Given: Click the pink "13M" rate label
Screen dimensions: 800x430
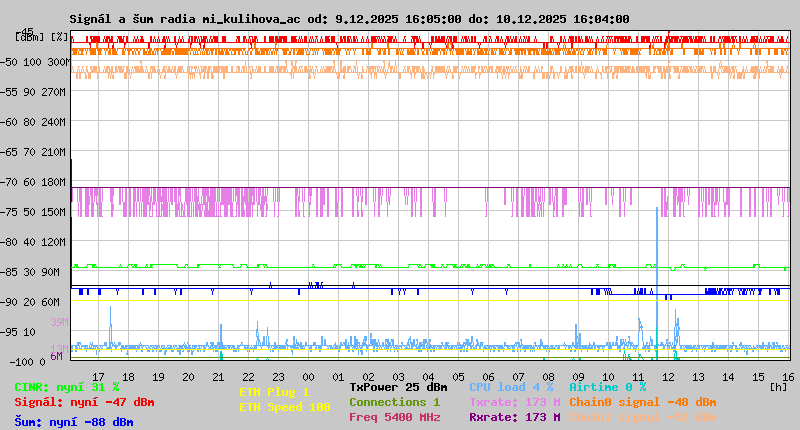Looking at the screenshot, I should (59, 348).
